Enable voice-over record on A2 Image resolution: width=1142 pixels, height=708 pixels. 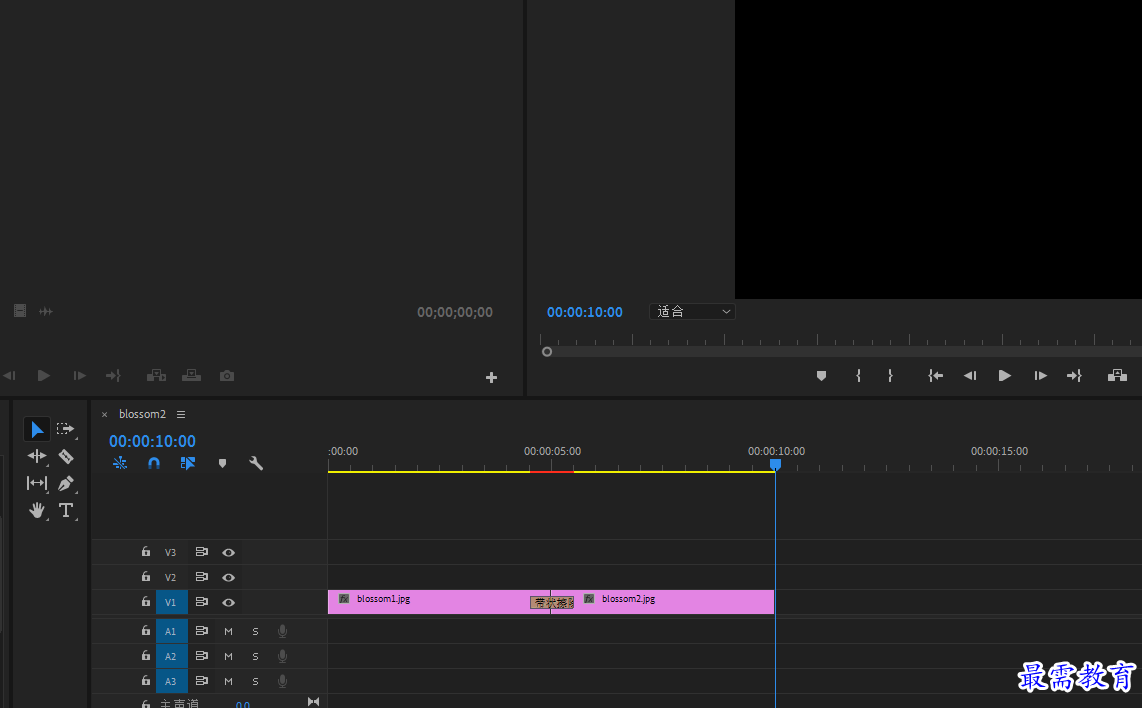click(x=283, y=656)
